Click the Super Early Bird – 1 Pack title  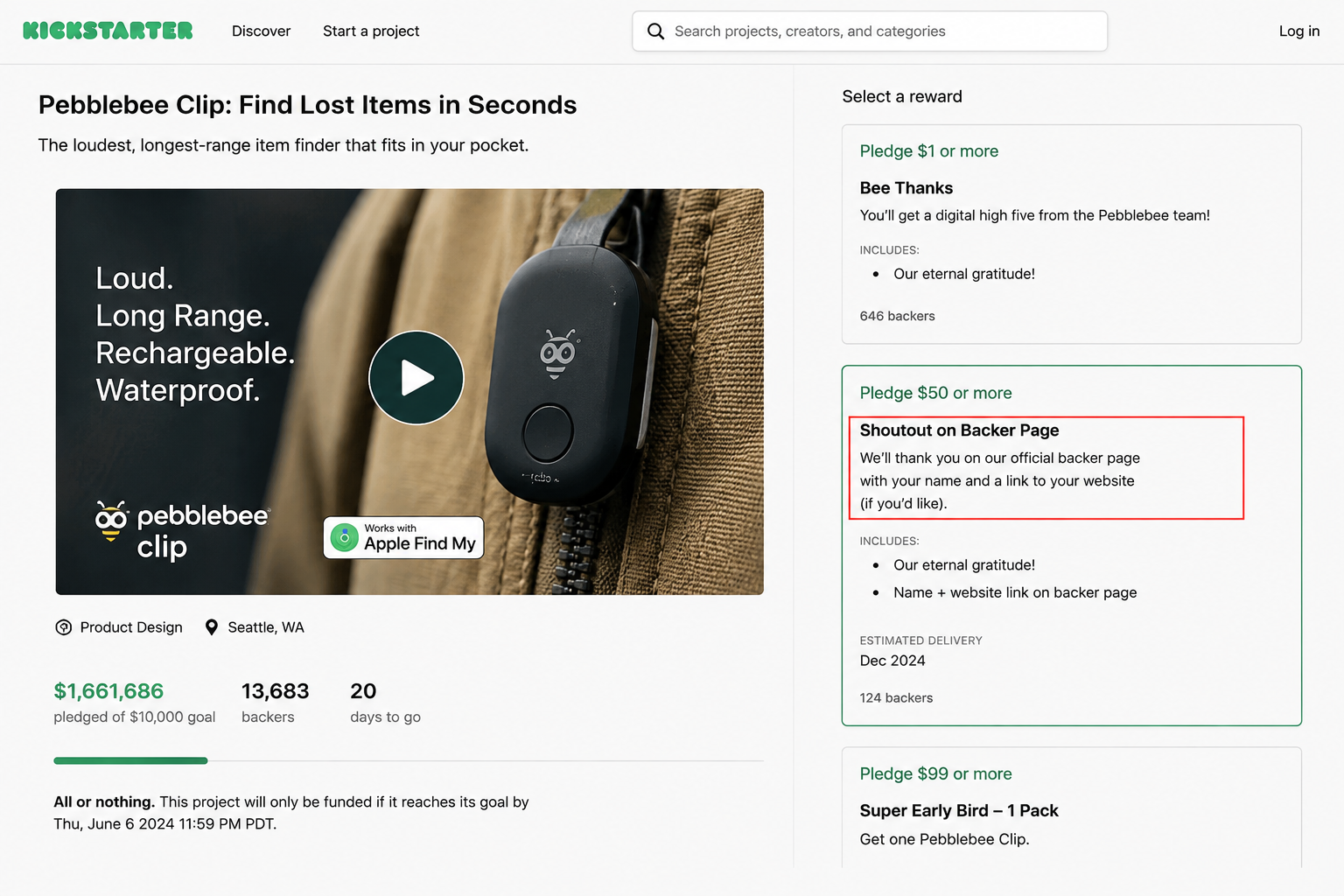click(x=959, y=811)
